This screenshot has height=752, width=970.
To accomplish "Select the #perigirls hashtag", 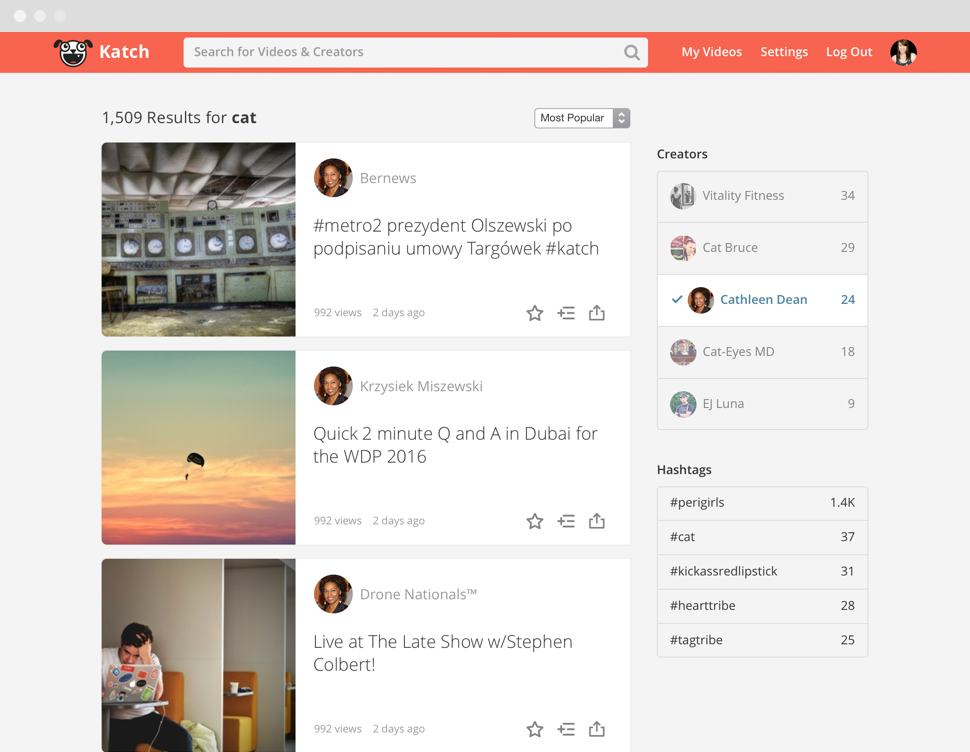I will coord(762,503).
